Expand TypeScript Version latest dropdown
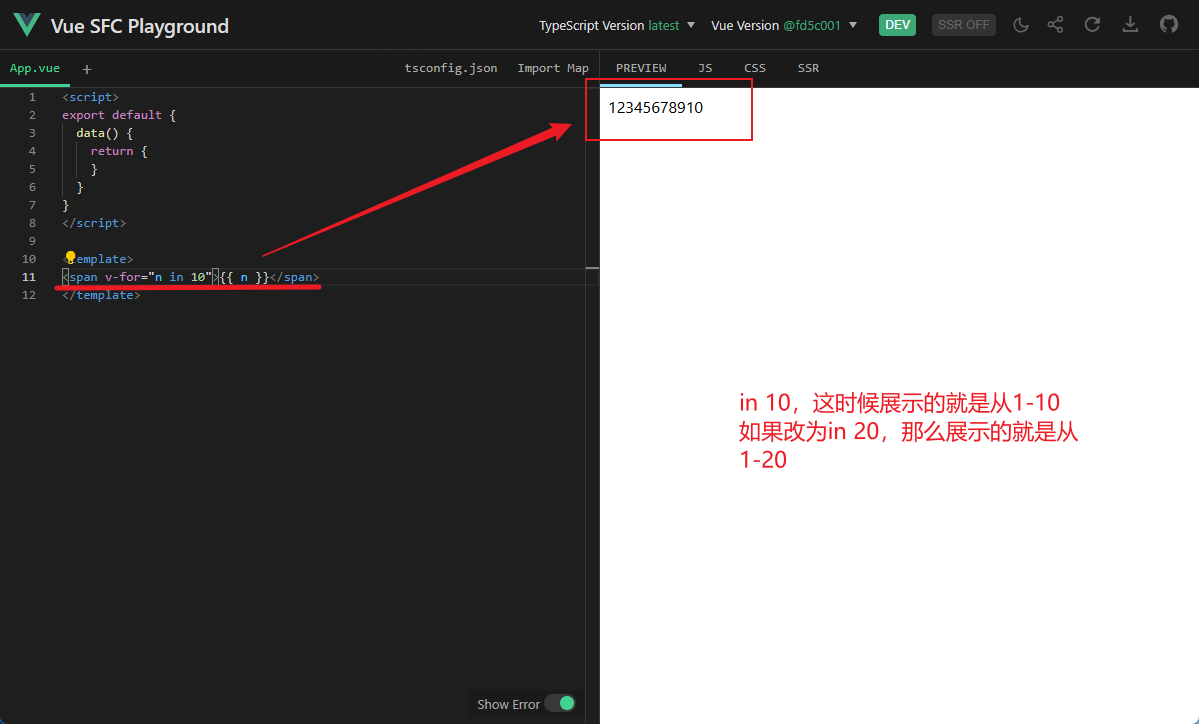This screenshot has height=724, width=1199. [616, 25]
